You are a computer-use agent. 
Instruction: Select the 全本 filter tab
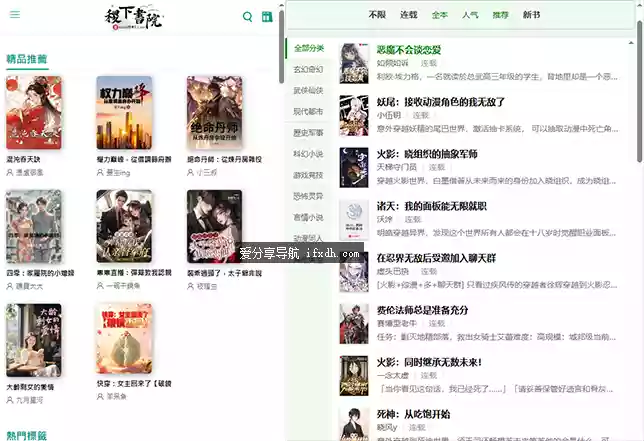(439, 15)
